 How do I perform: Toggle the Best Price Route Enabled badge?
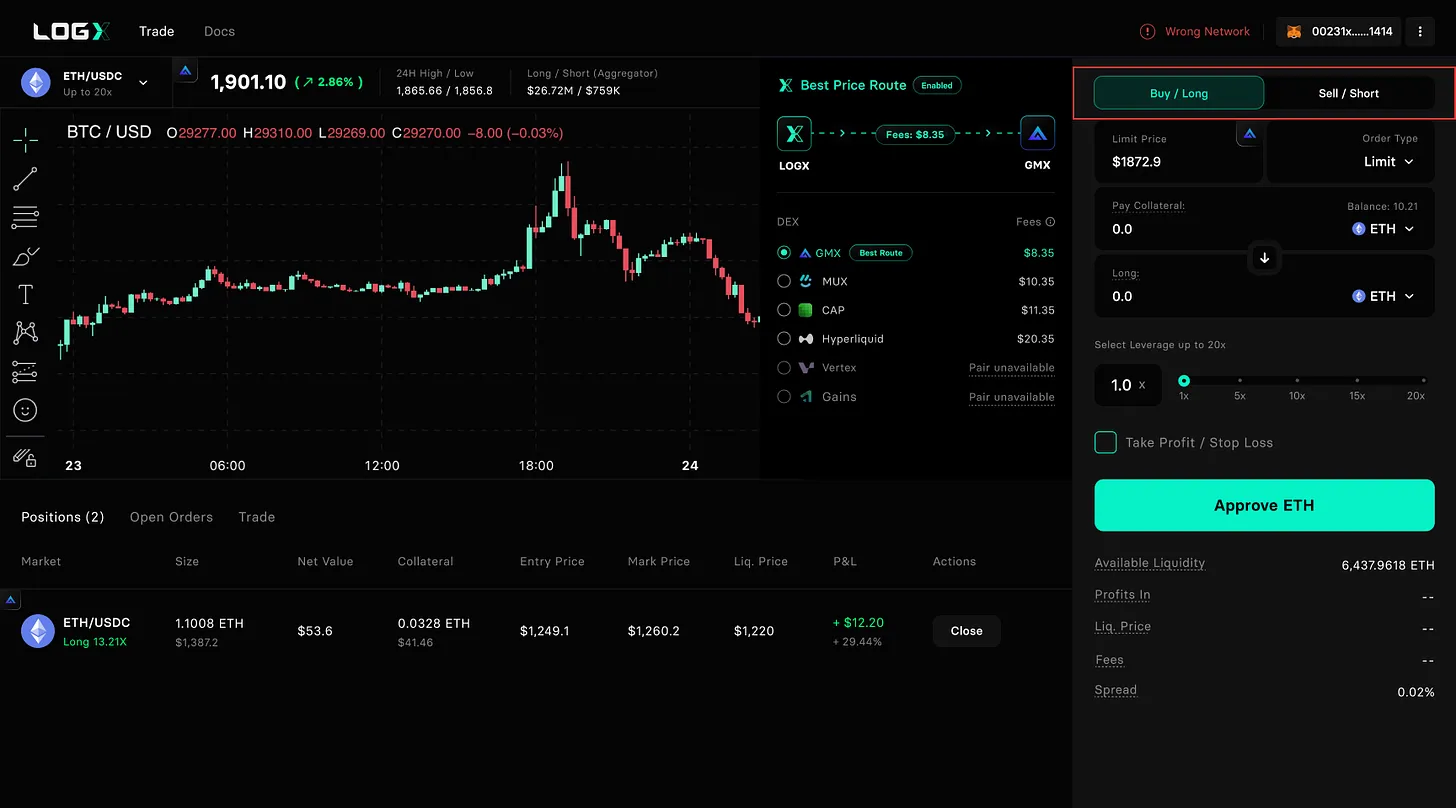(x=937, y=85)
